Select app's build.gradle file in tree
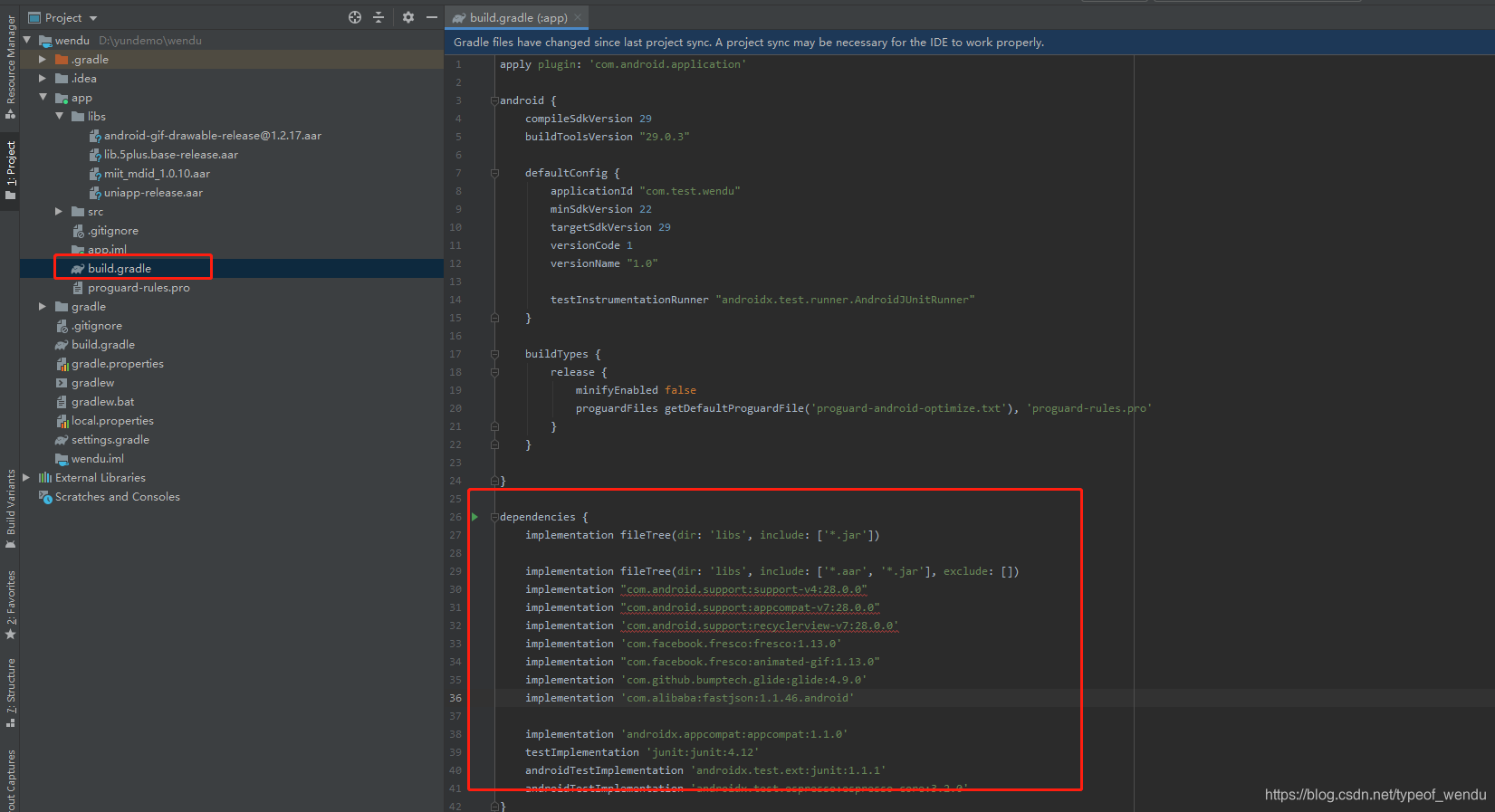The height and width of the screenshot is (812, 1495). coord(119,268)
